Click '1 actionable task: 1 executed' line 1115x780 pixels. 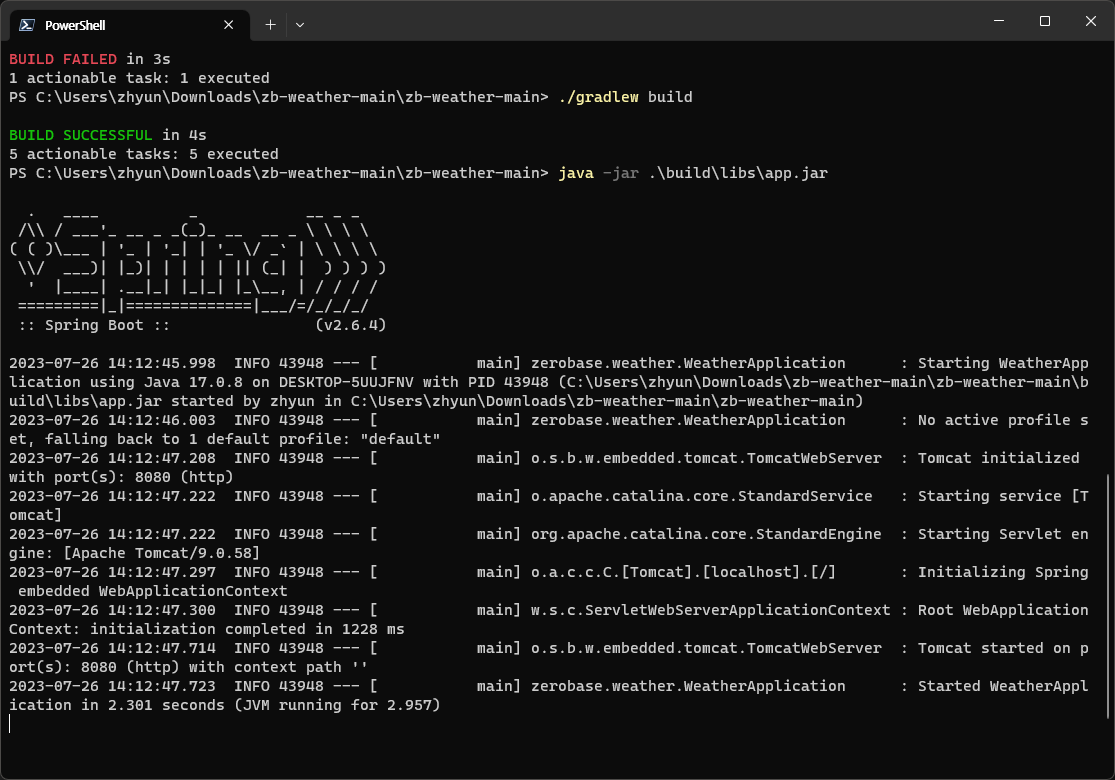click(139, 78)
